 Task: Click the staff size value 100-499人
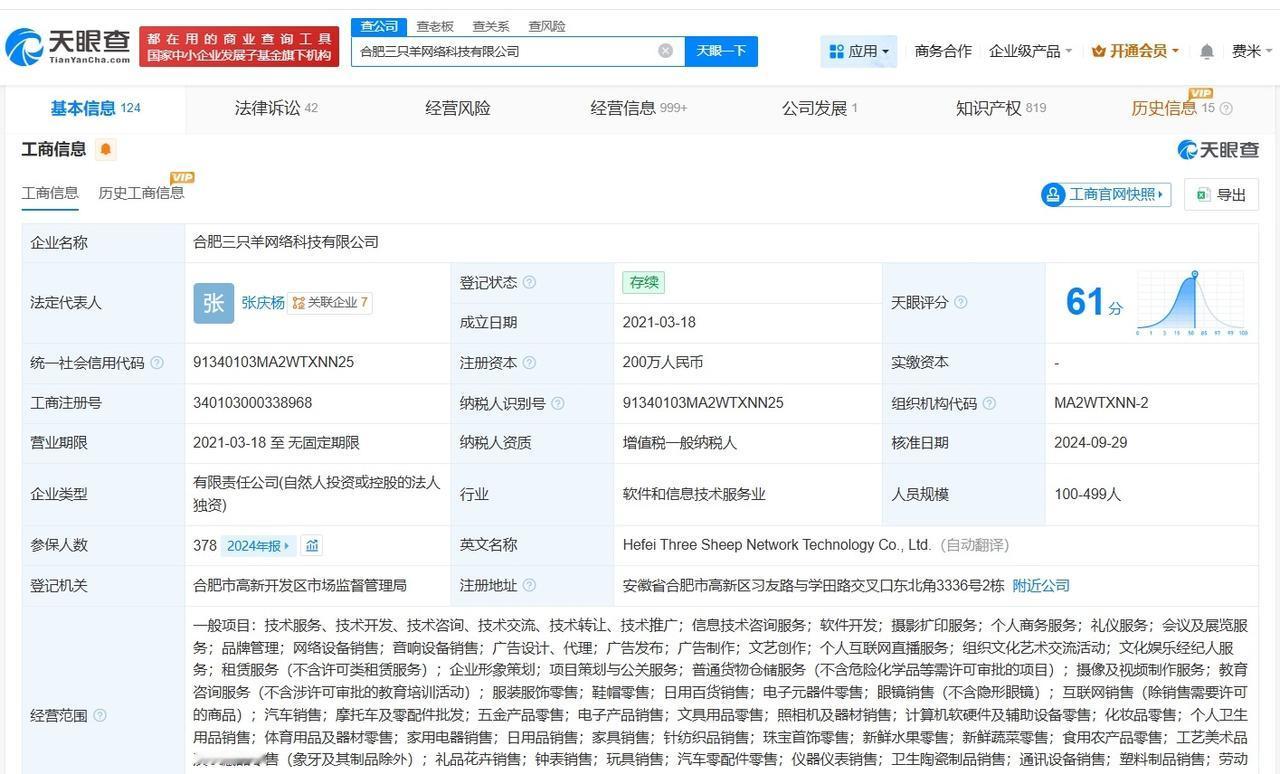coord(1087,494)
